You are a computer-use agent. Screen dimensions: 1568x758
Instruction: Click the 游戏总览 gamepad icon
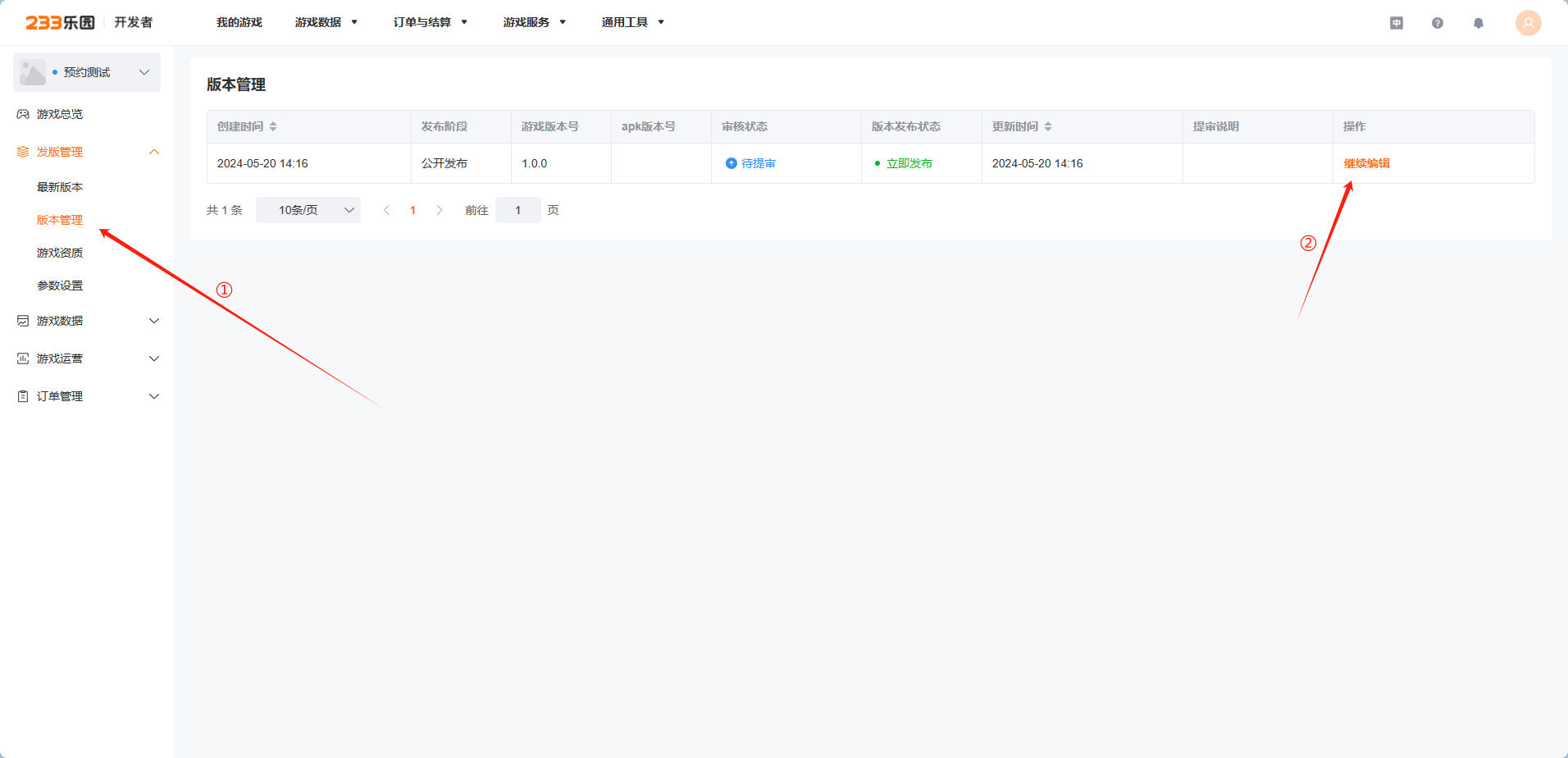(x=23, y=114)
